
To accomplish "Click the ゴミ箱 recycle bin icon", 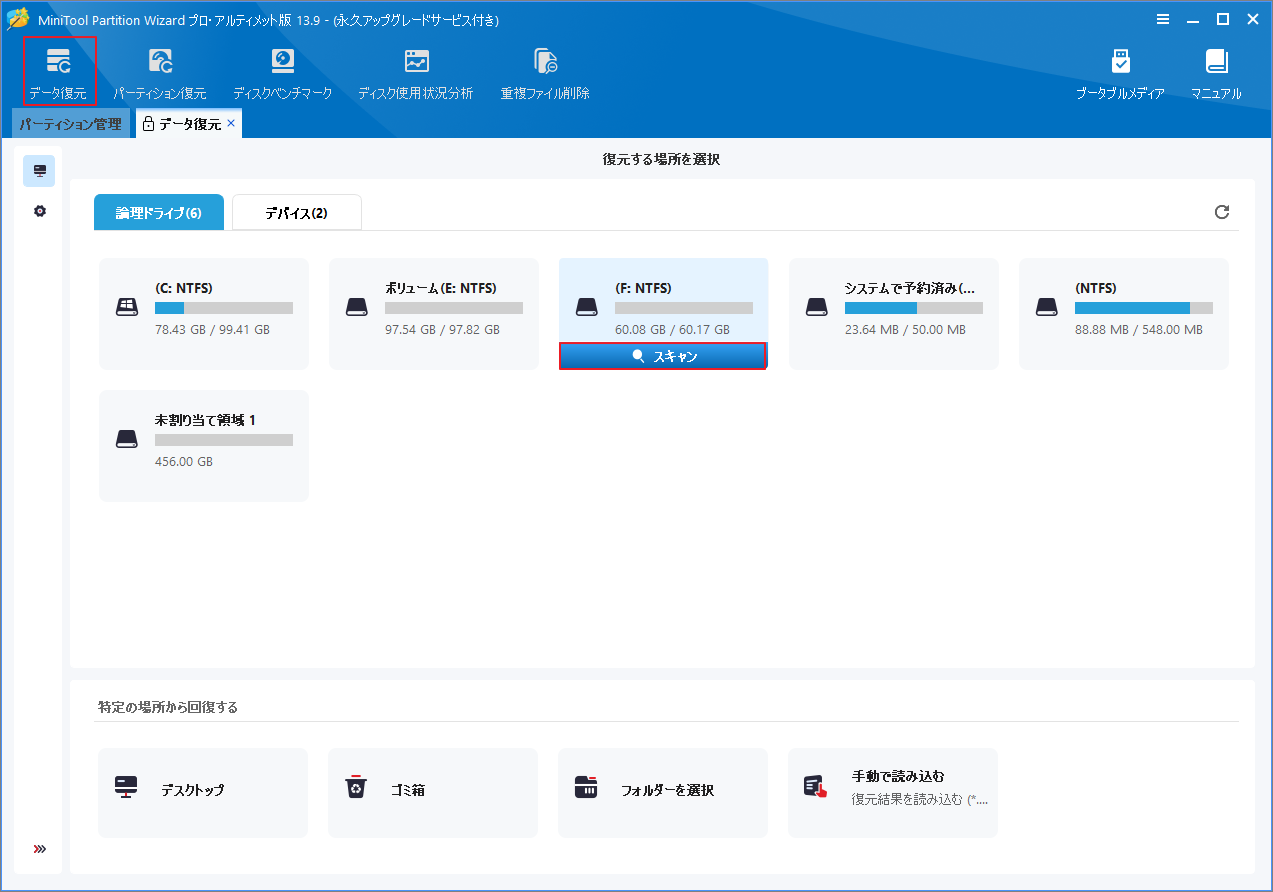I will 356,788.
